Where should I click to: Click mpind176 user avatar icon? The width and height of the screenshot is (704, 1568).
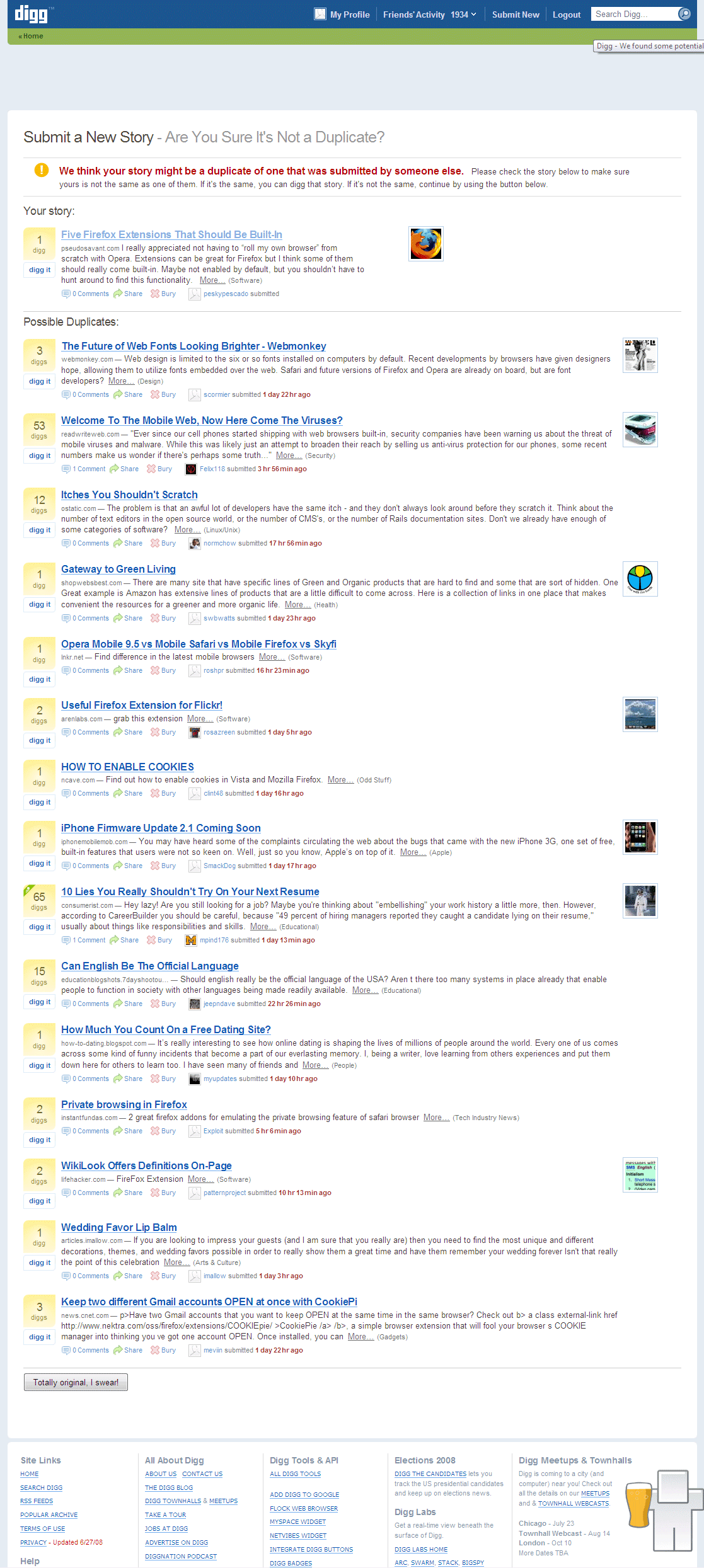click(x=191, y=940)
